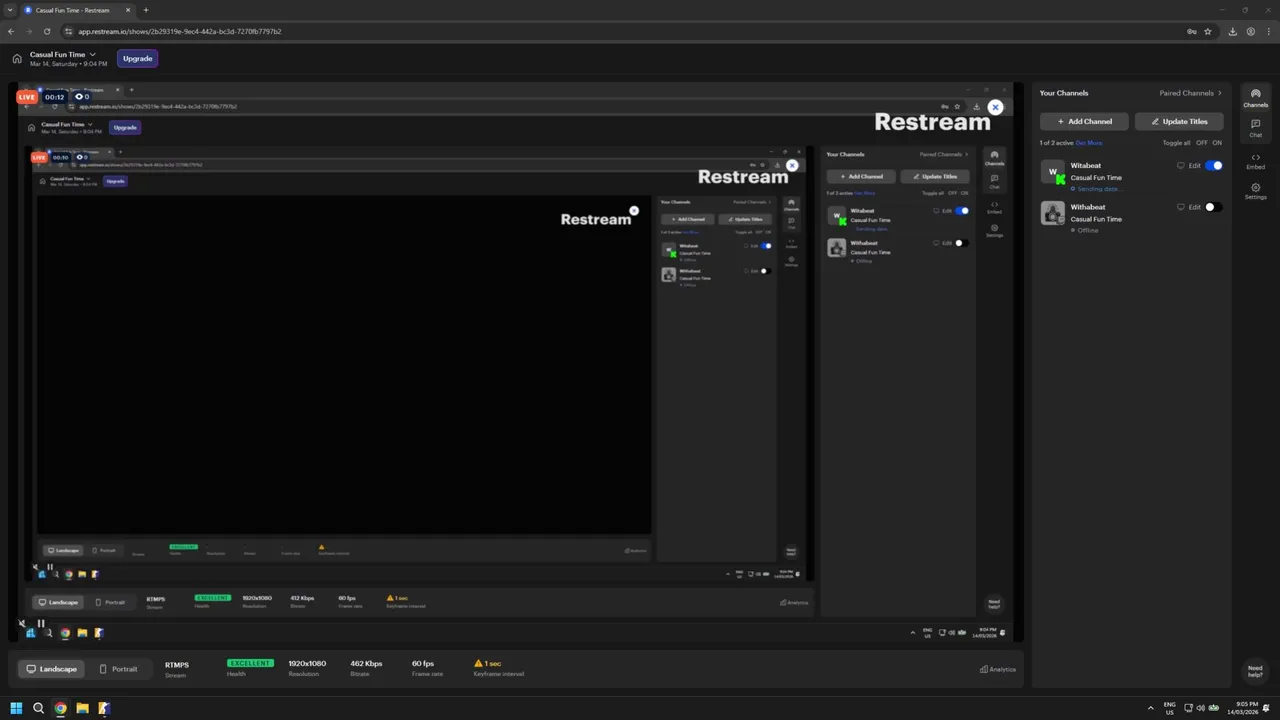Open the Windows Start menu
The image size is (1280, 720).
[16, 708]
